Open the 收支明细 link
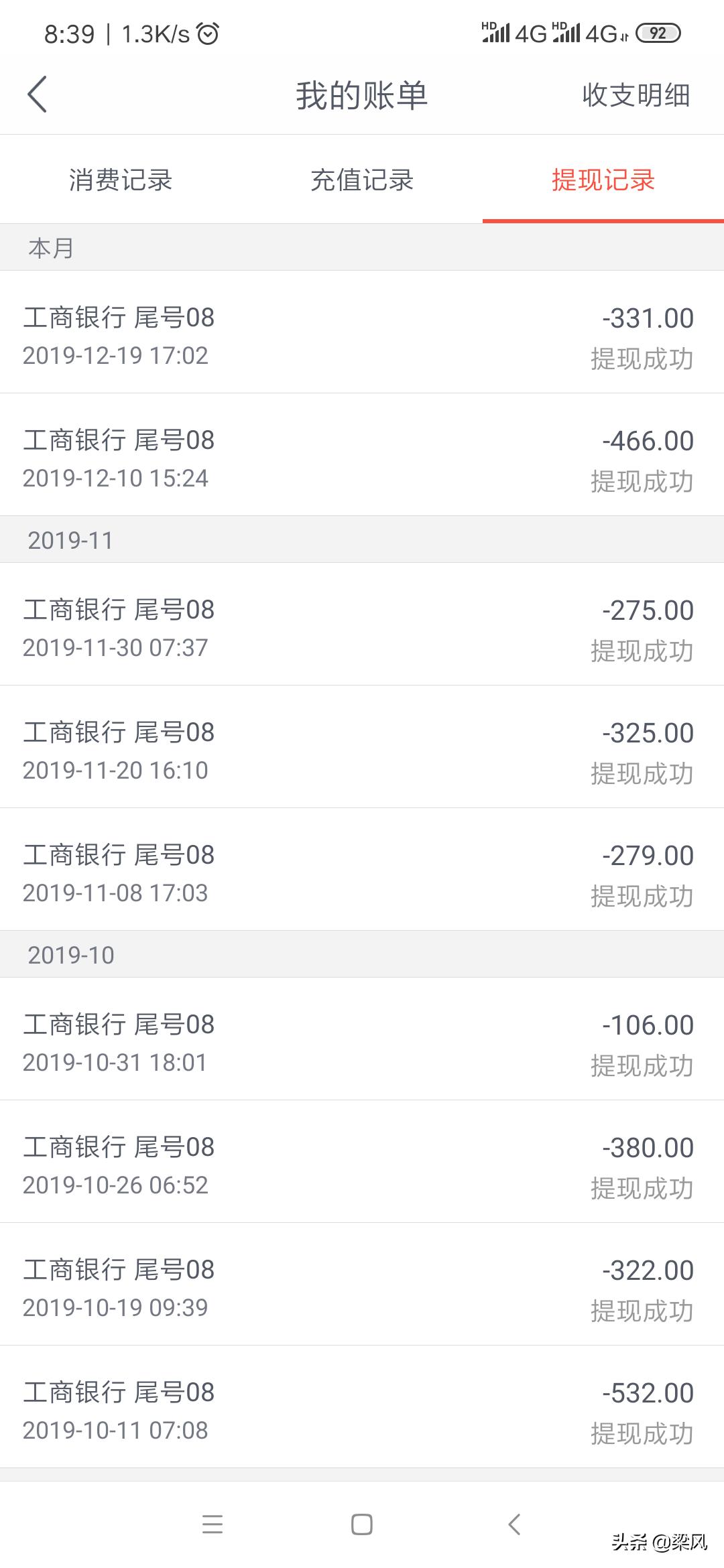The image size is (724, 1568). 636,94
